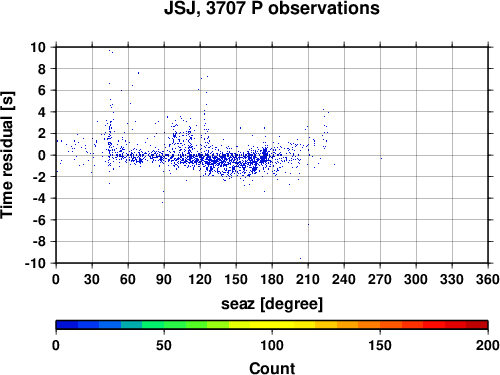
Task: Click the y-axis tick label -10
Action: 35,263
